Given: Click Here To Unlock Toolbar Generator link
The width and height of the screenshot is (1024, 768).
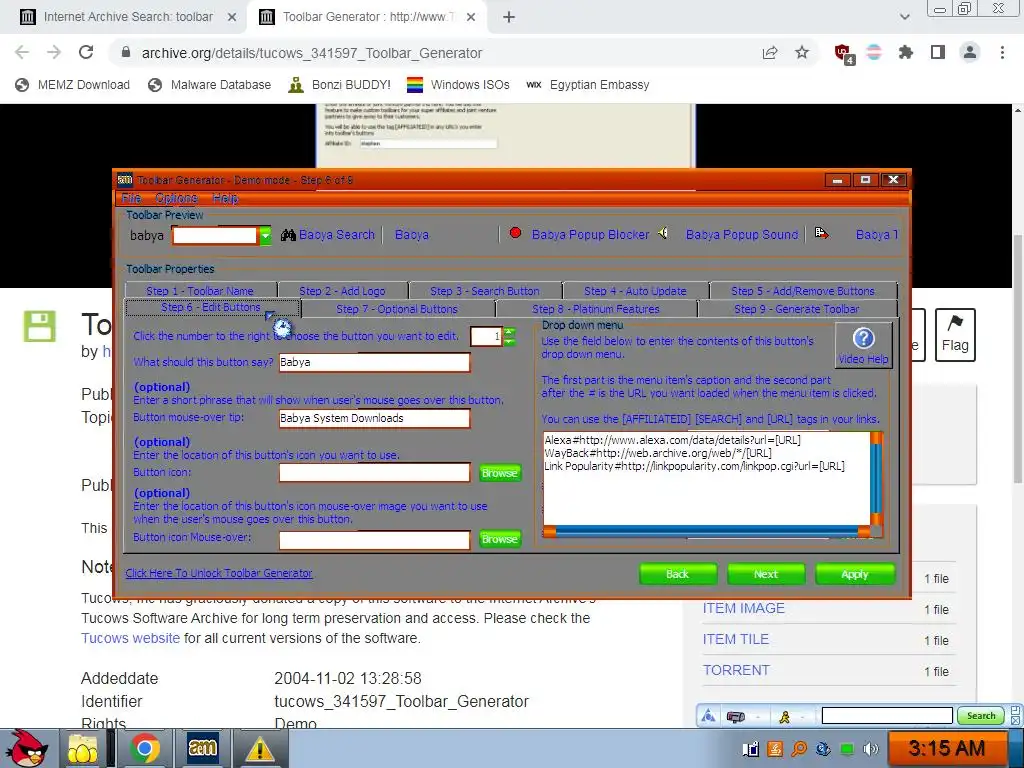Looking at the screenshot, I should [x=219, y=573].
